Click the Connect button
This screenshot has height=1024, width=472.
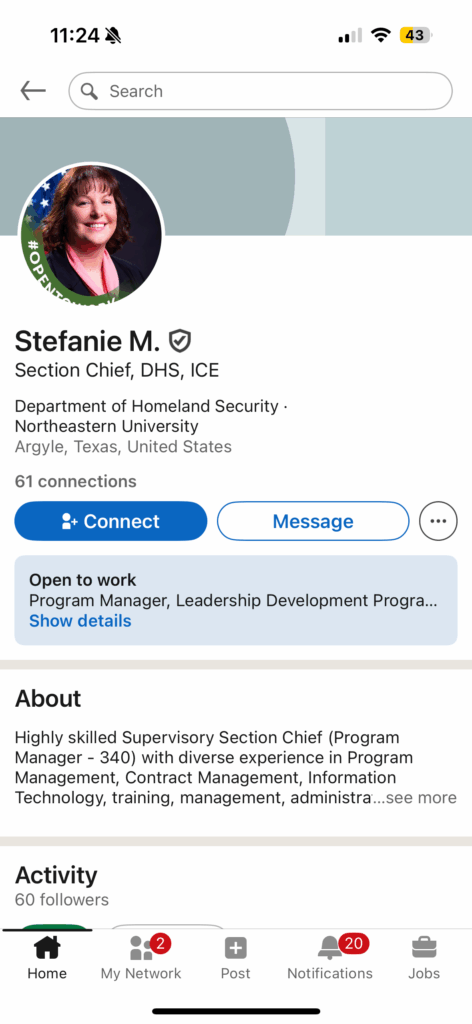click(111, 521)
